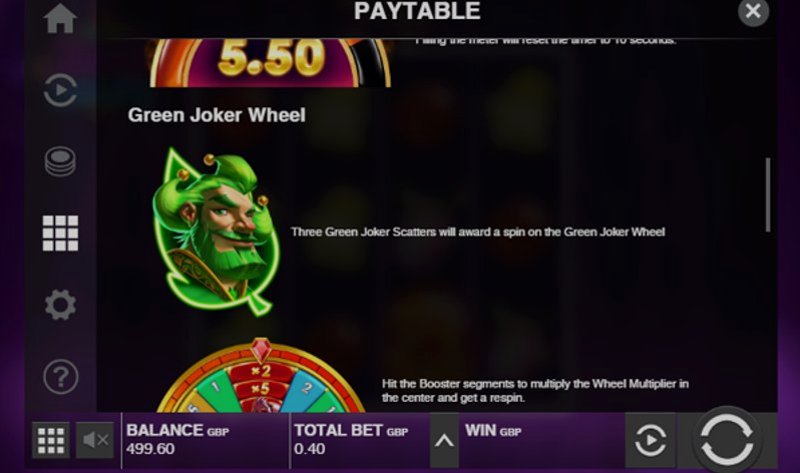Spin the reels with the round button
The width and height of the screenshot is (800, 473).
(x=727, y=439)
